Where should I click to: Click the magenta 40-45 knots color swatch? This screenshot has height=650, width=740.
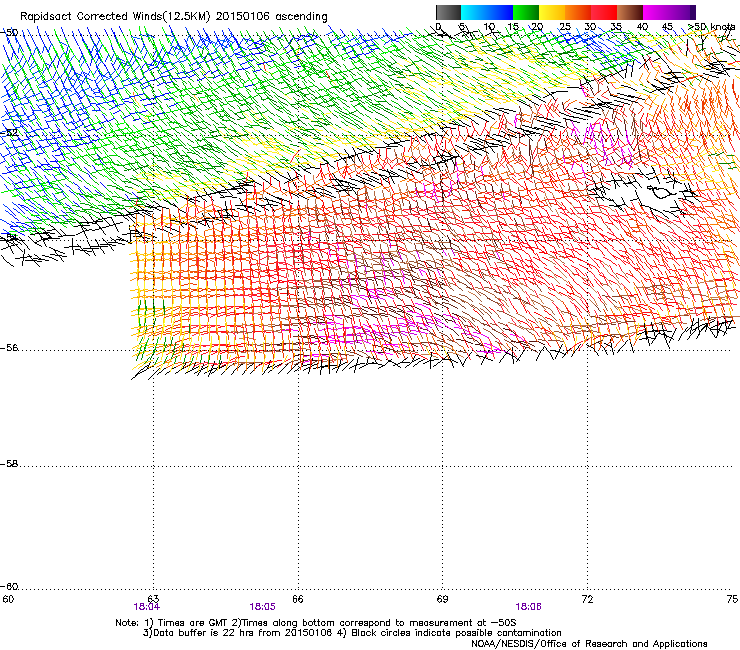pyautogui.click(x=656, y=12)
